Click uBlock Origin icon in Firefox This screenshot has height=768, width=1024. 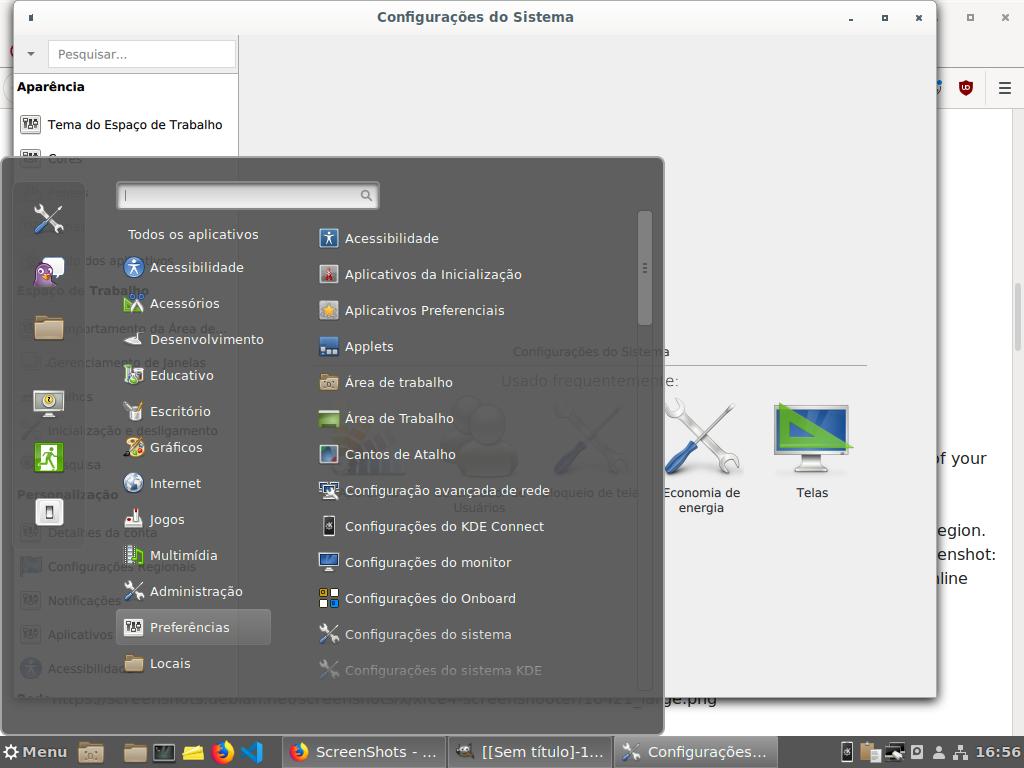coord(966,87)
